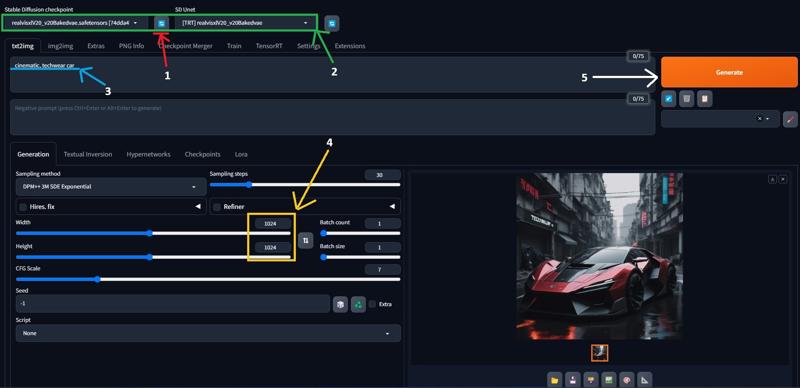
Task: Click the Sampling steps slider
Action: 305,185
